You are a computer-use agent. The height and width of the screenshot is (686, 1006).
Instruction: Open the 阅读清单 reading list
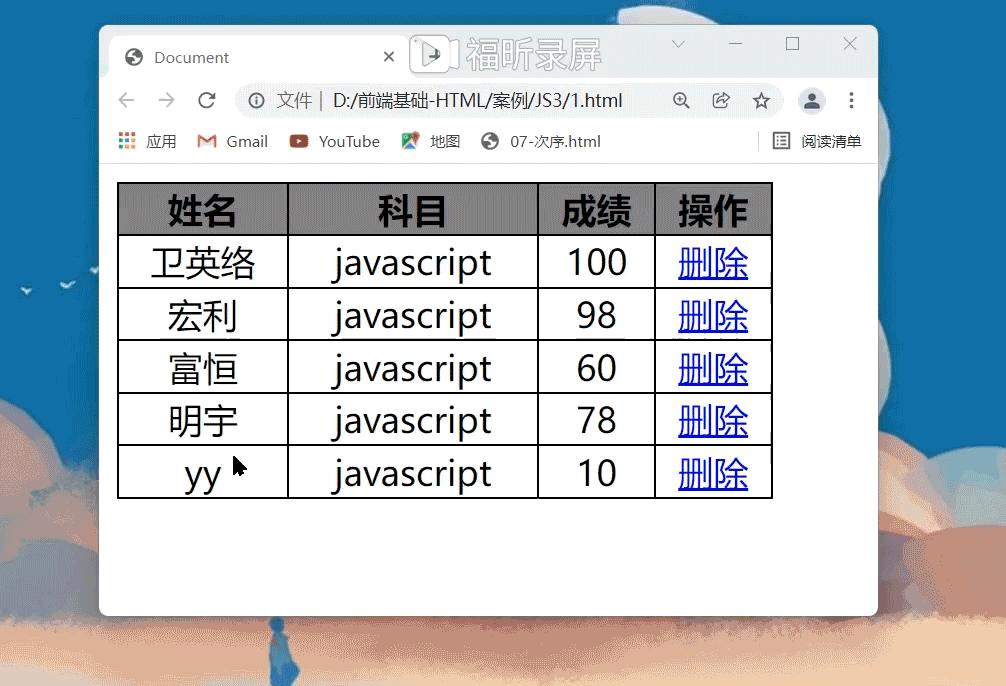pos(817,141)
